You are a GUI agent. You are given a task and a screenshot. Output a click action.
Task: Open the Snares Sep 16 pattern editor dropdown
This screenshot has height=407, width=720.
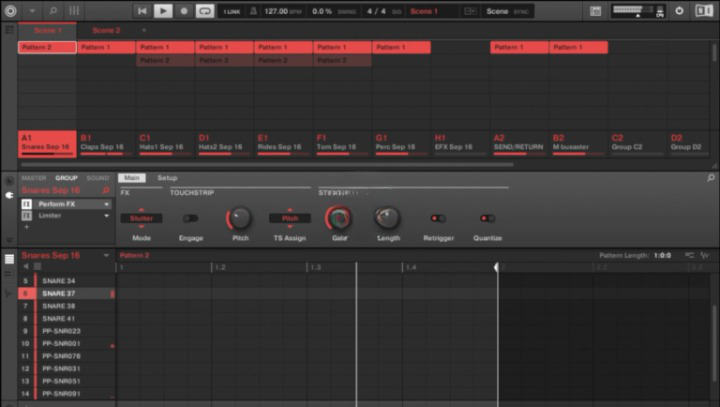pyautogui.click(x=106, y=255)
